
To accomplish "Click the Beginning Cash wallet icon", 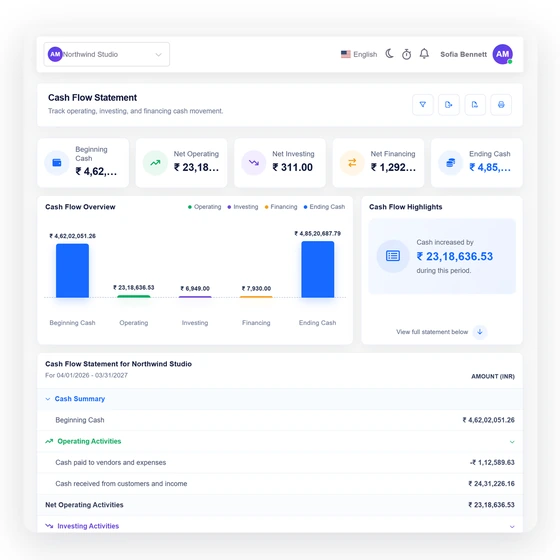I will (x=57, y=163).
